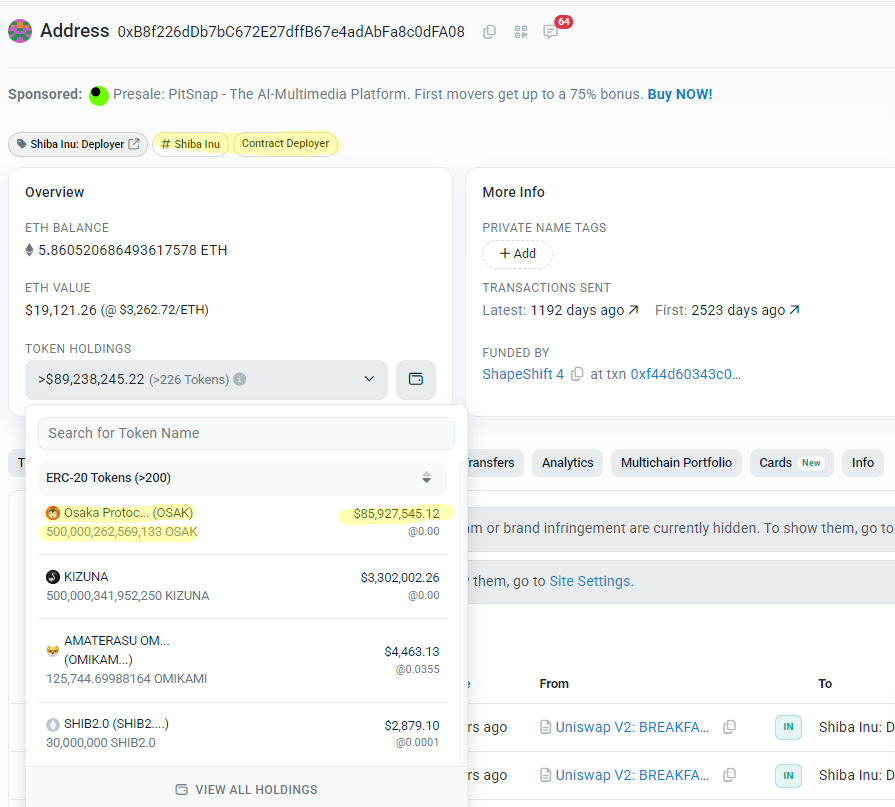The width and height of the screenshot is (895, 807).
Task: Click the token list scrollbar
Action: click(461, 614)
